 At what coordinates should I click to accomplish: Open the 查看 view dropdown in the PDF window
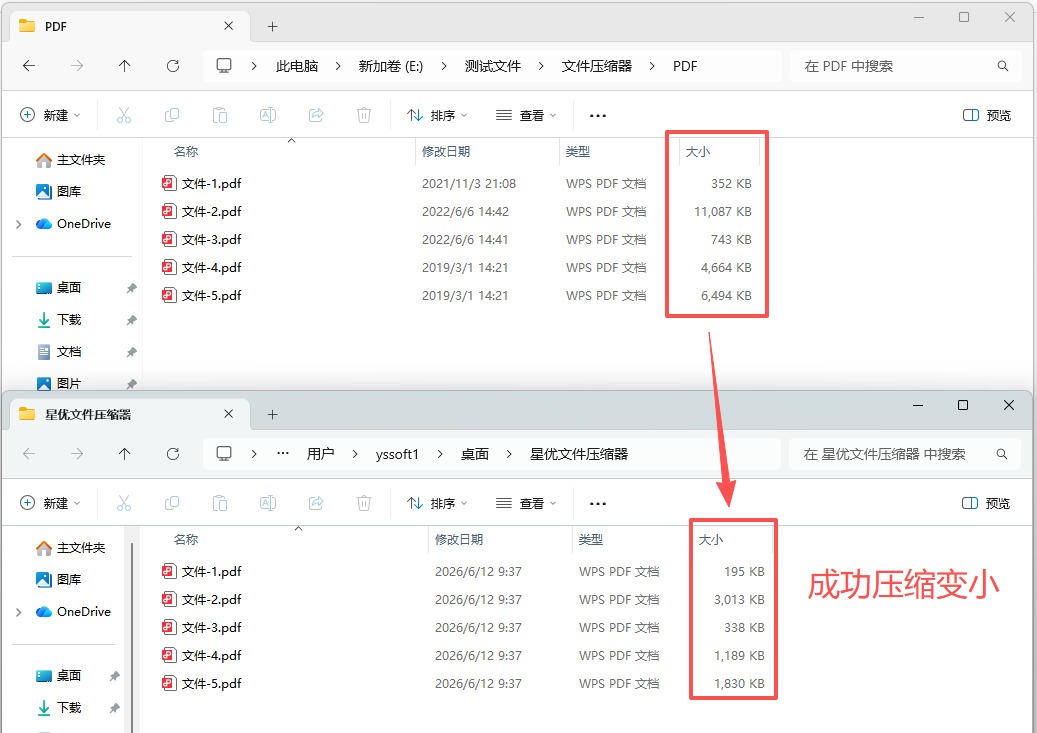coord(526,115)
